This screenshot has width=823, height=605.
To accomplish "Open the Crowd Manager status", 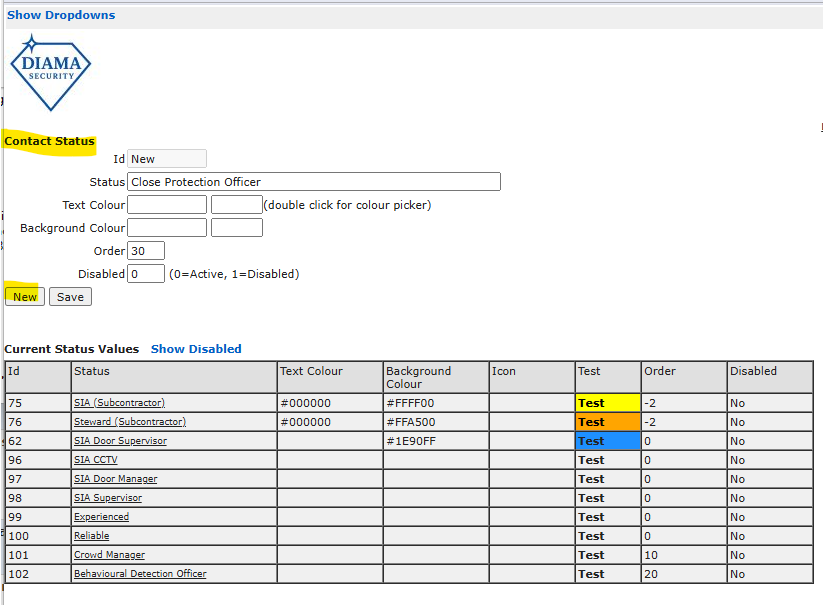I will 109,555.
